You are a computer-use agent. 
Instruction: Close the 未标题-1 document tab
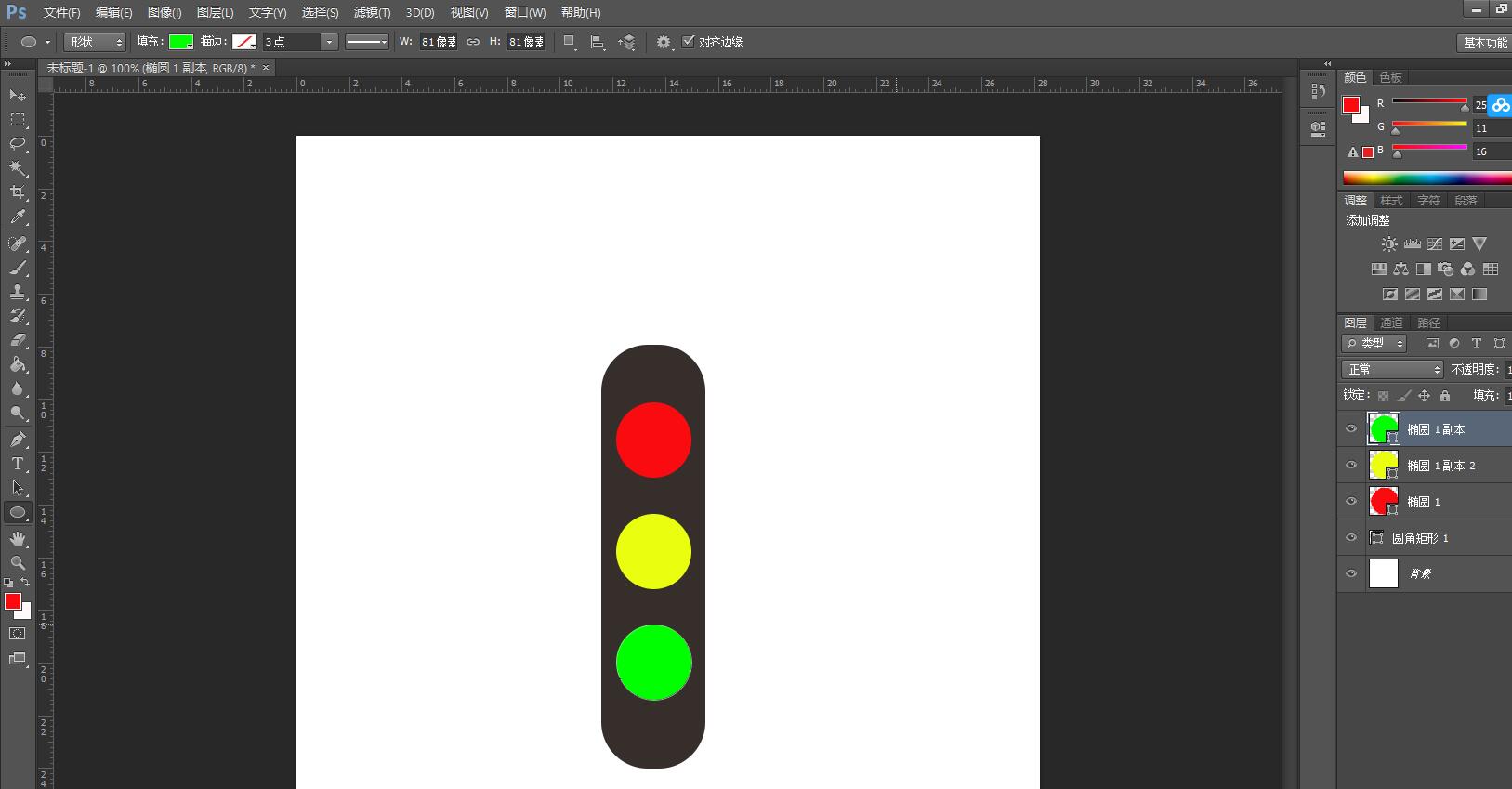tap(266, 68)
